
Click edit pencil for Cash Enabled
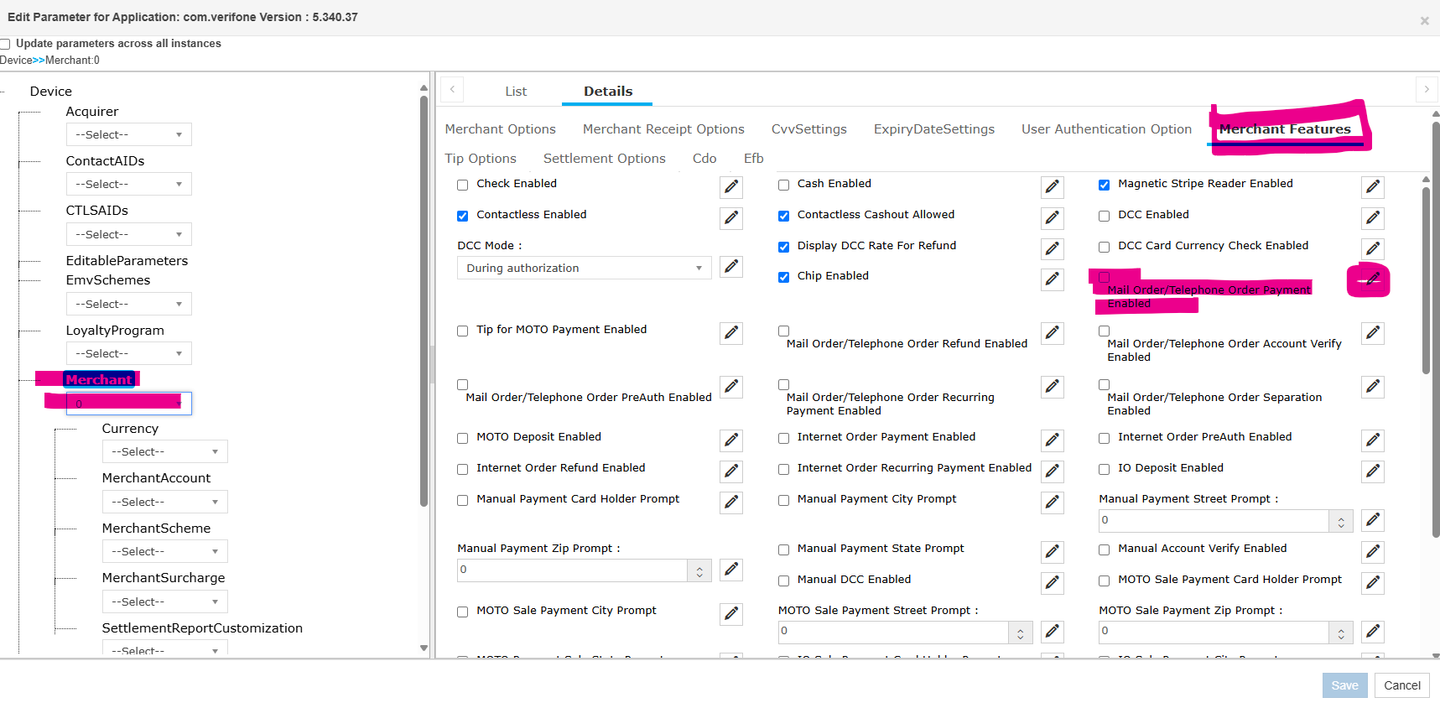tap(1052, 187)
